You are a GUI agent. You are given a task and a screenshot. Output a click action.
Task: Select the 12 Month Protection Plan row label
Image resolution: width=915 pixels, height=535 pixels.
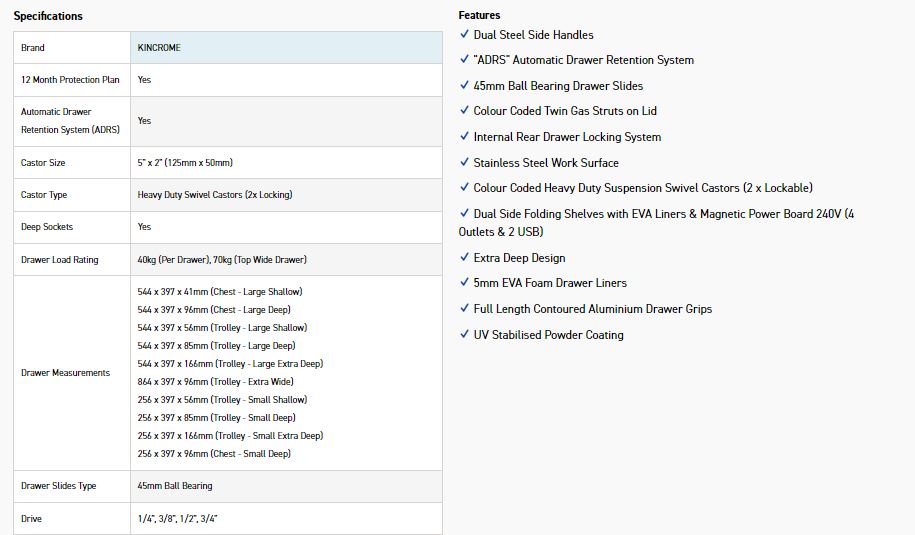point(70,79)
